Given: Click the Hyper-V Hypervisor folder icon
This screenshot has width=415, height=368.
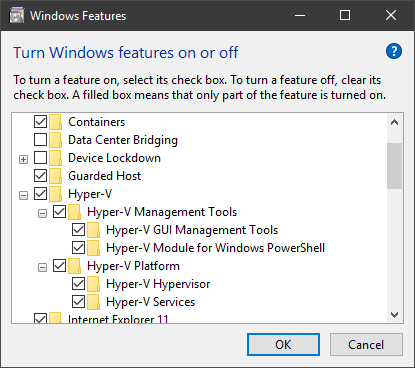Looking at the screenshot, I should coord(93,284).
